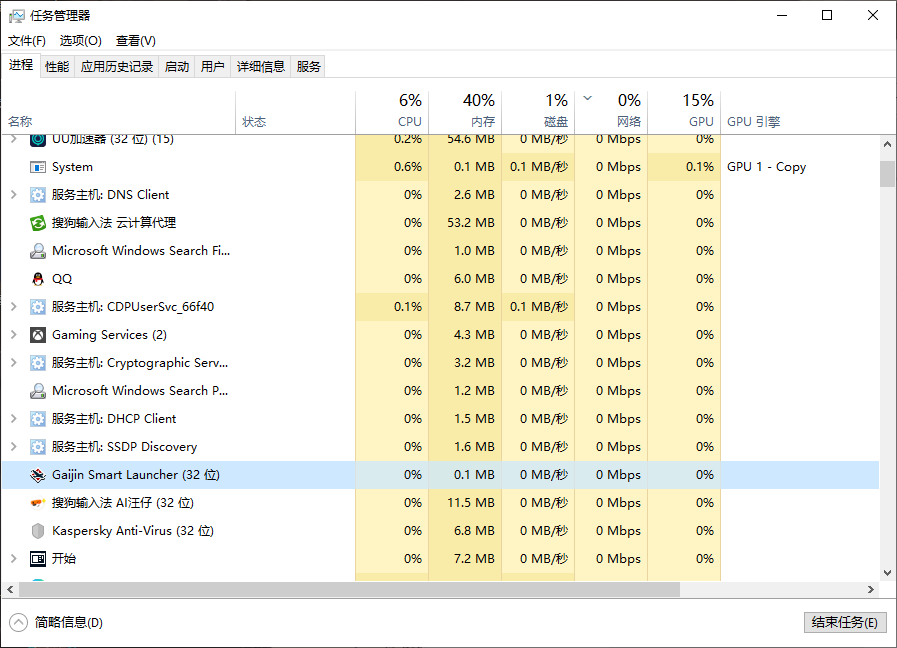Select the 进程 tab

[x=21, y=65]
